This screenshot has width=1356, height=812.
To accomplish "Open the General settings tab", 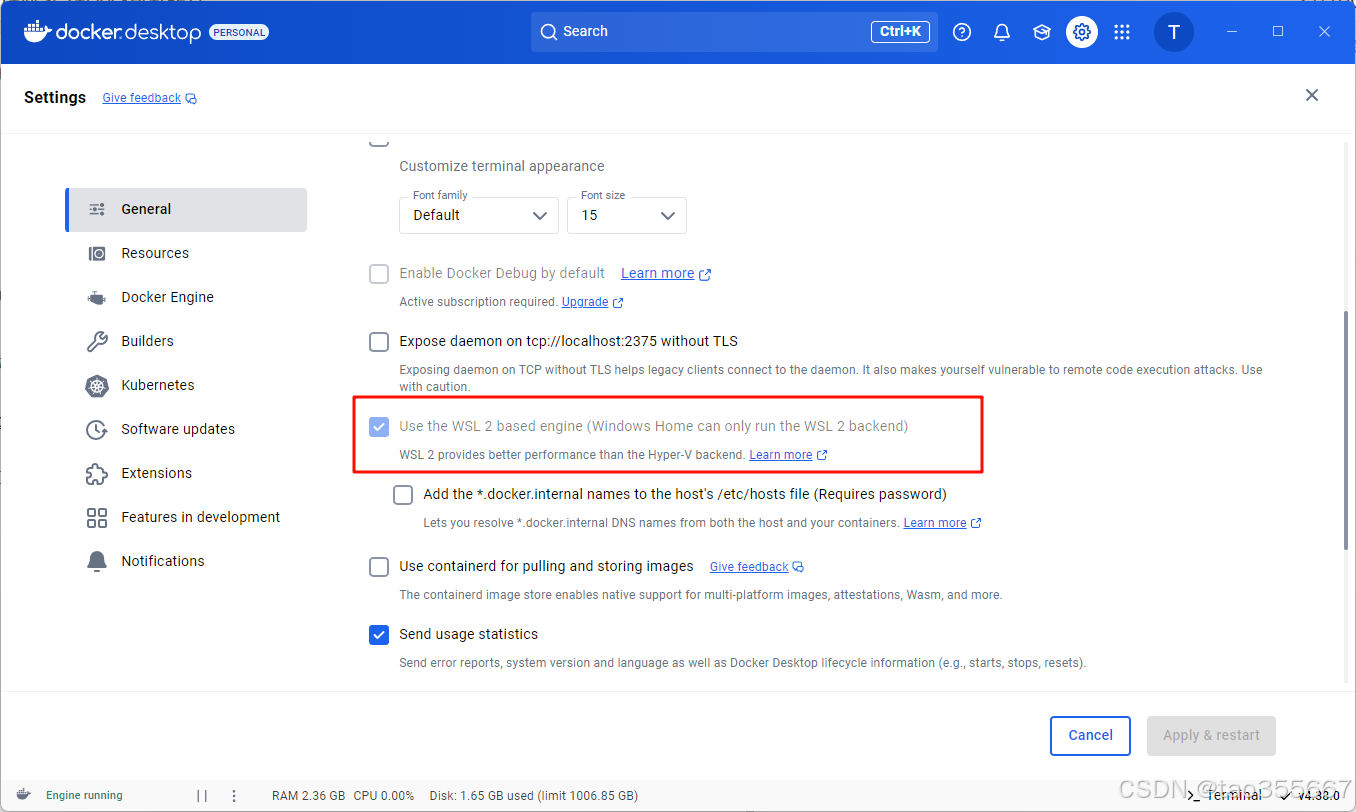I will tap(187, 210).
